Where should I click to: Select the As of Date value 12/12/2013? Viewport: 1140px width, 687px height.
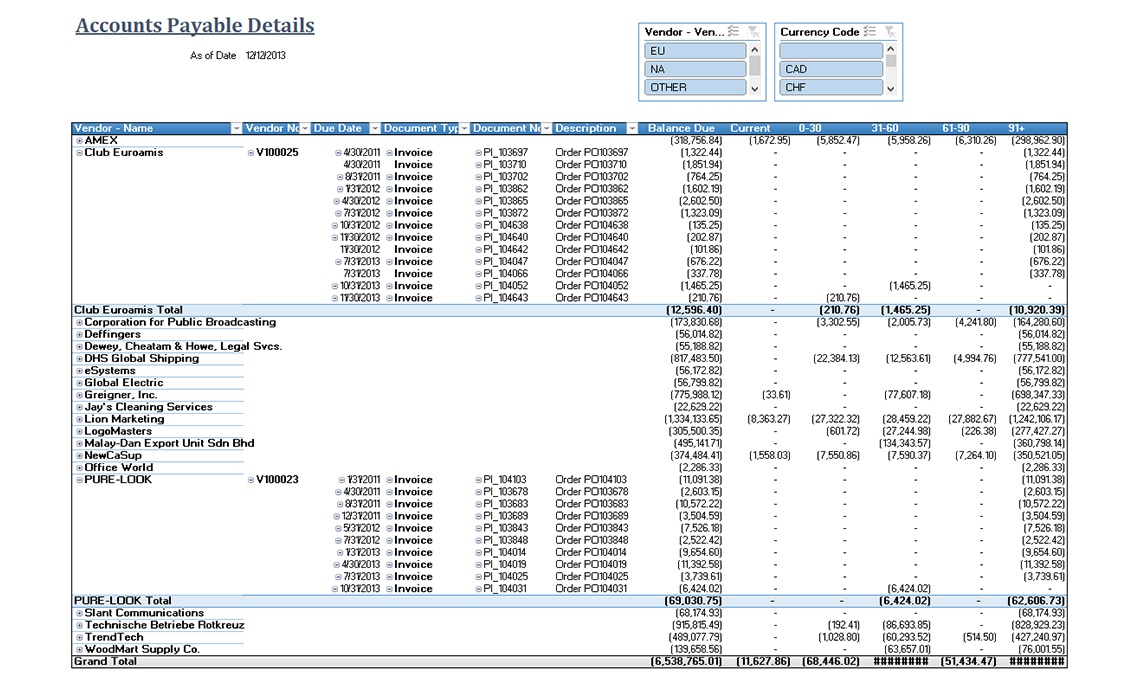coord(265,55)
